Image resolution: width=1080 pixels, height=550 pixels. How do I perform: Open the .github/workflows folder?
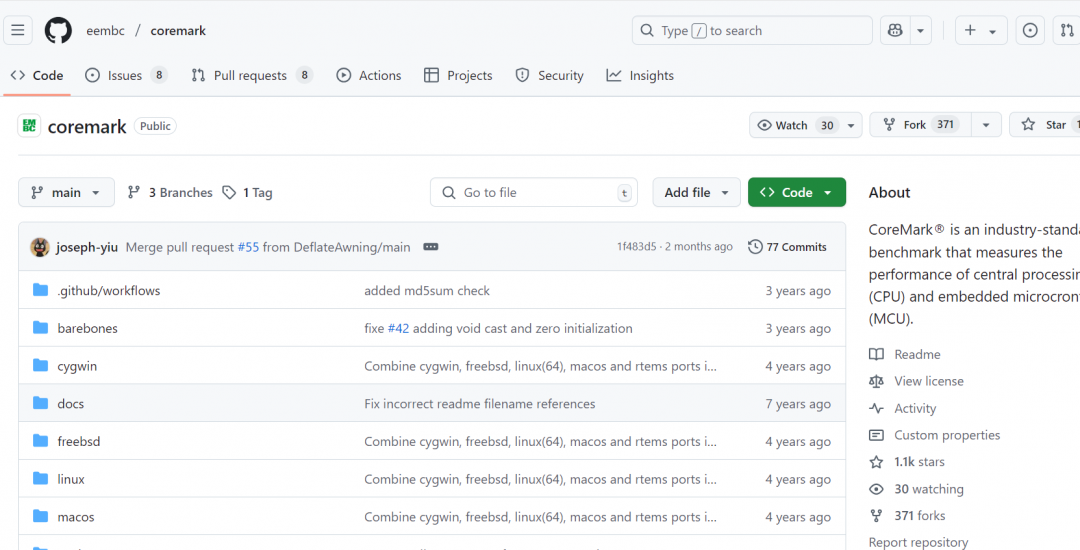[109, 291]
